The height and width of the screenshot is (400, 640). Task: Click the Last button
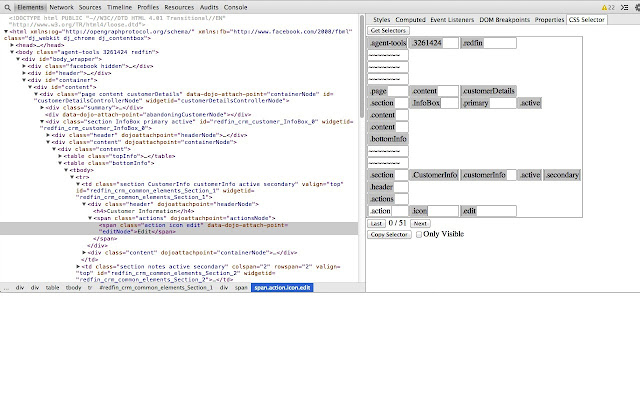click(x=376, y=224)
